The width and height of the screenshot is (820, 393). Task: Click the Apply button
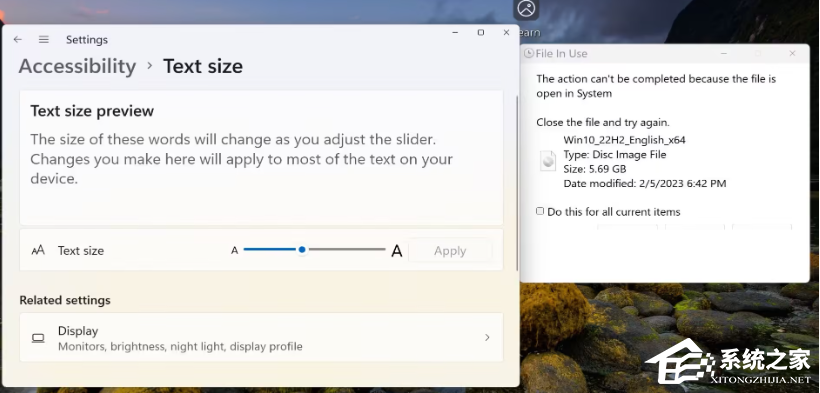coord(450,251)
